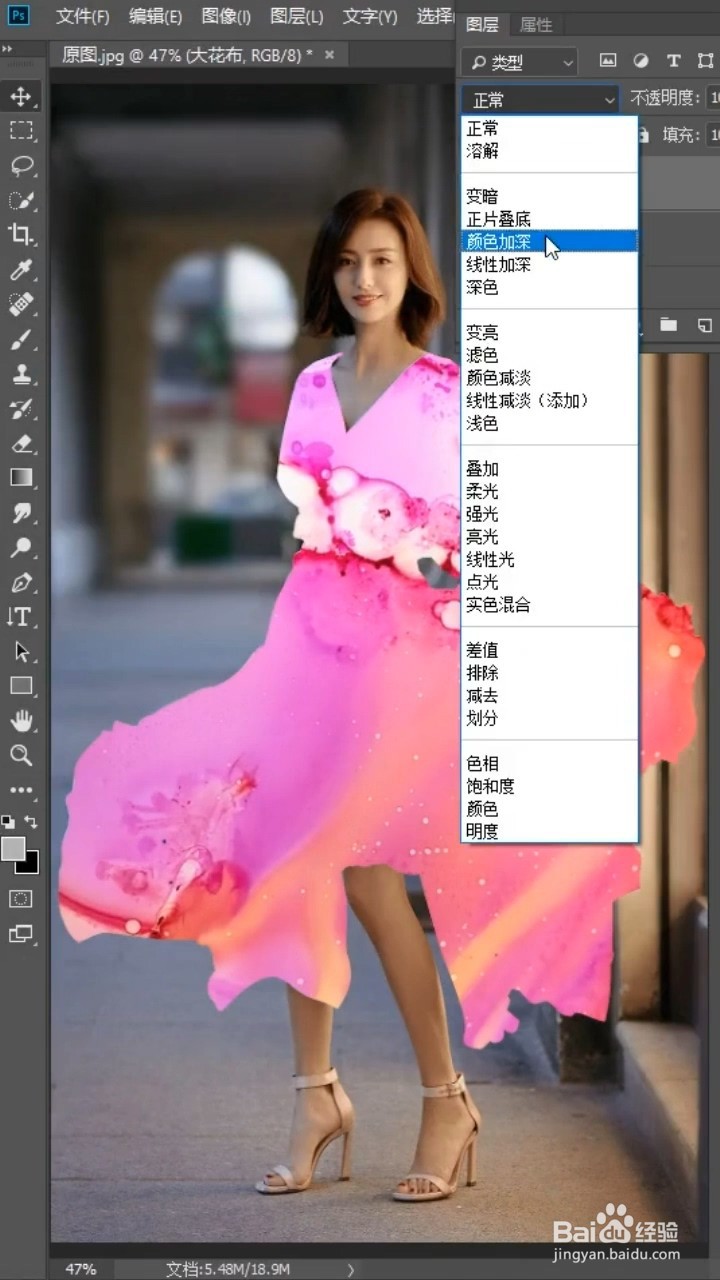Open the 选择 menu
The image size is (720, 1280).
click(435, 16)
